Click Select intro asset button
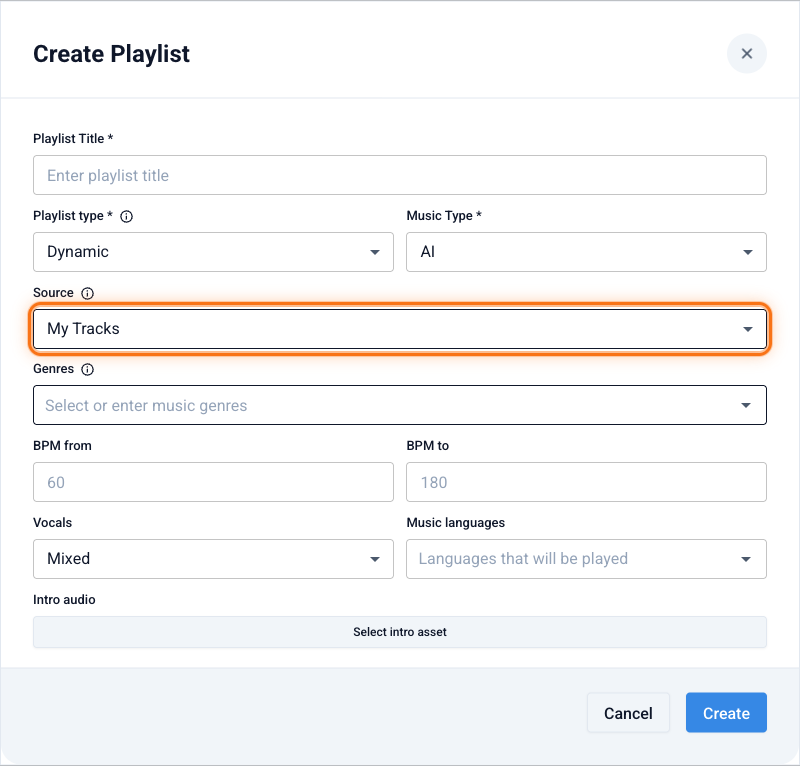The width and height of the screenshot is (800, 766). coord(399,632)
